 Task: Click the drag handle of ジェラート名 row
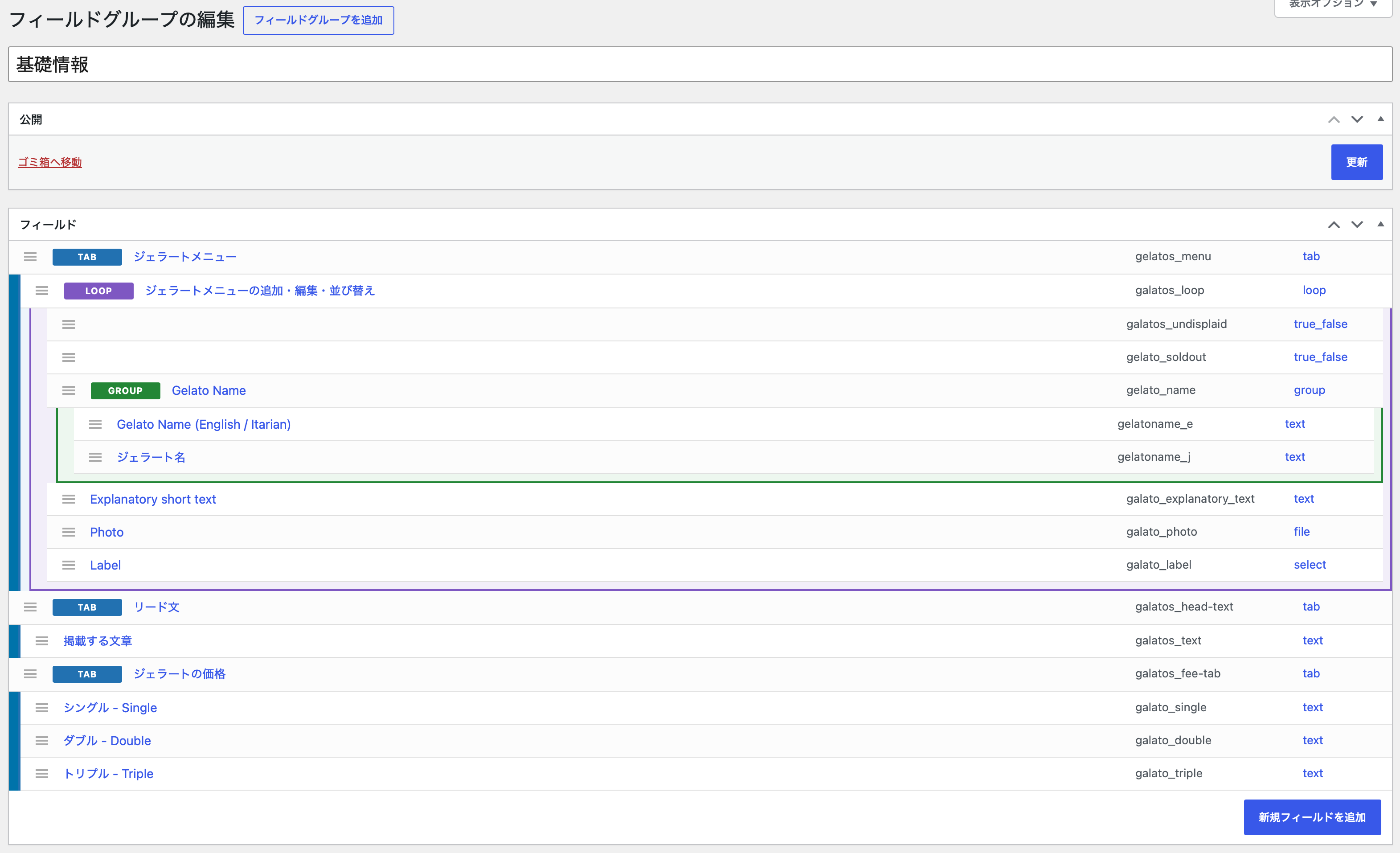95,457
